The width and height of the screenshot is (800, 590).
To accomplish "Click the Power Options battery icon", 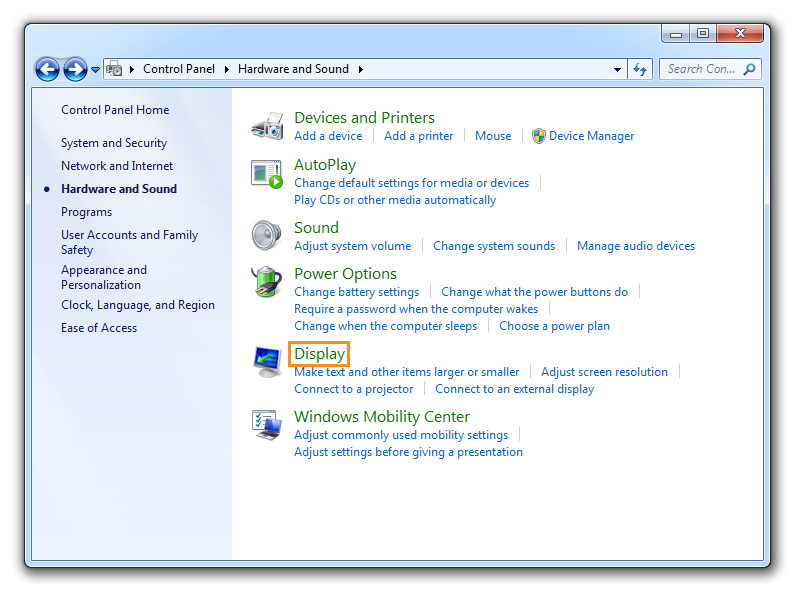I will [x=267, y=281].
